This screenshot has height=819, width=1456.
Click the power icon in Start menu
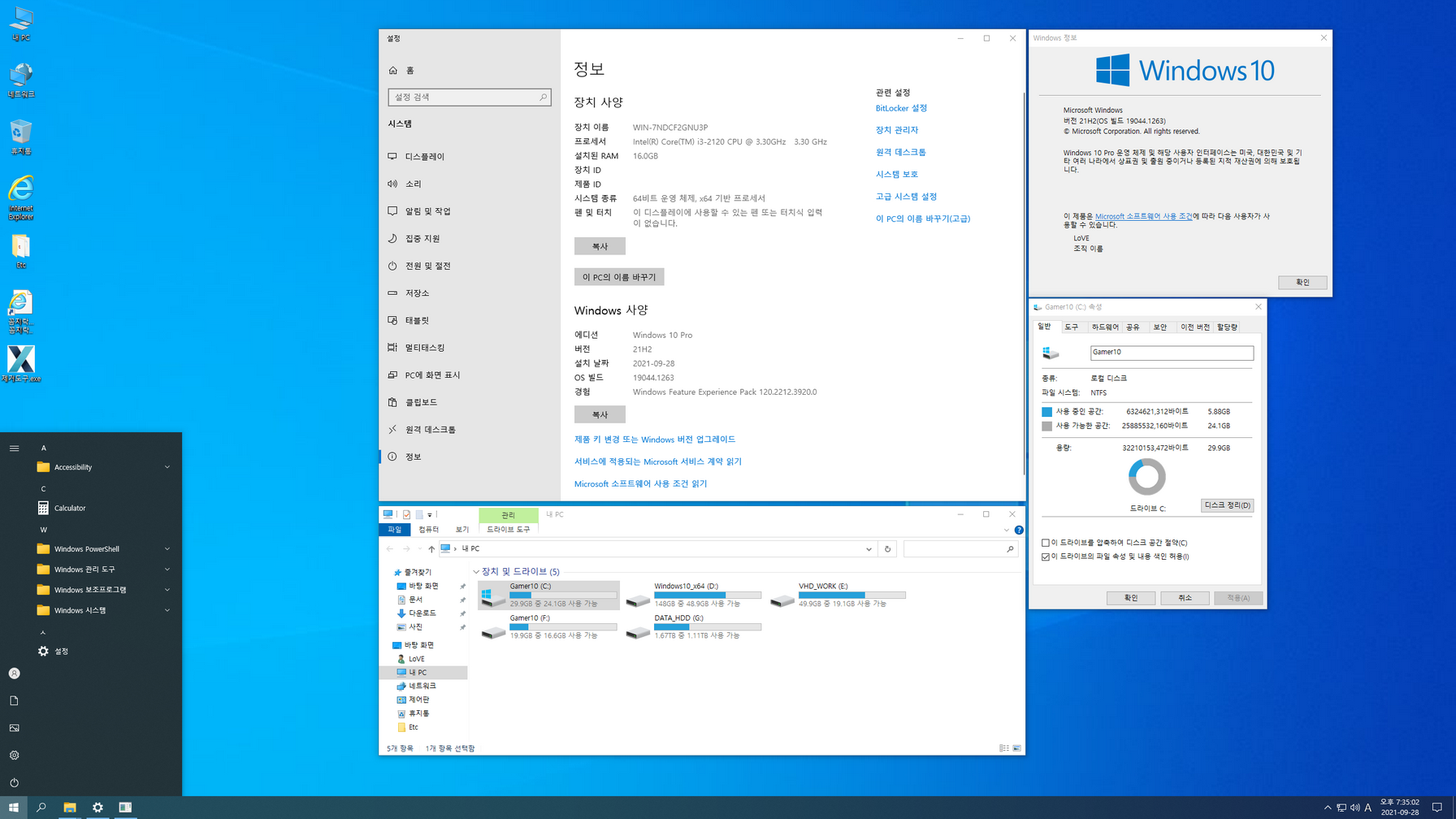(x=14, y=782)
